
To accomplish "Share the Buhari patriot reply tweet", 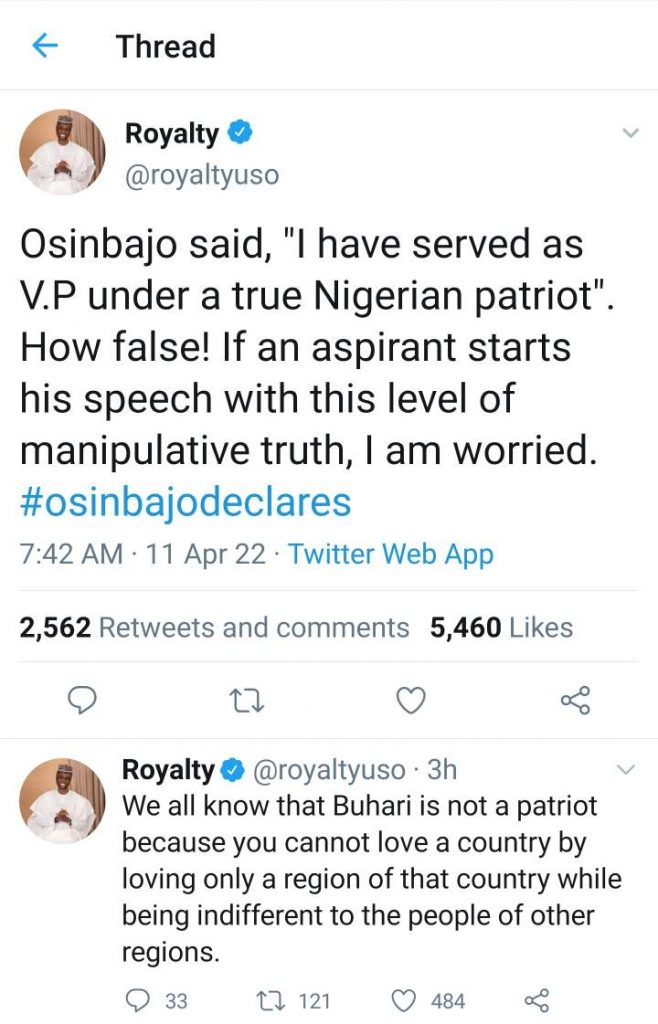I will 536,1000.
